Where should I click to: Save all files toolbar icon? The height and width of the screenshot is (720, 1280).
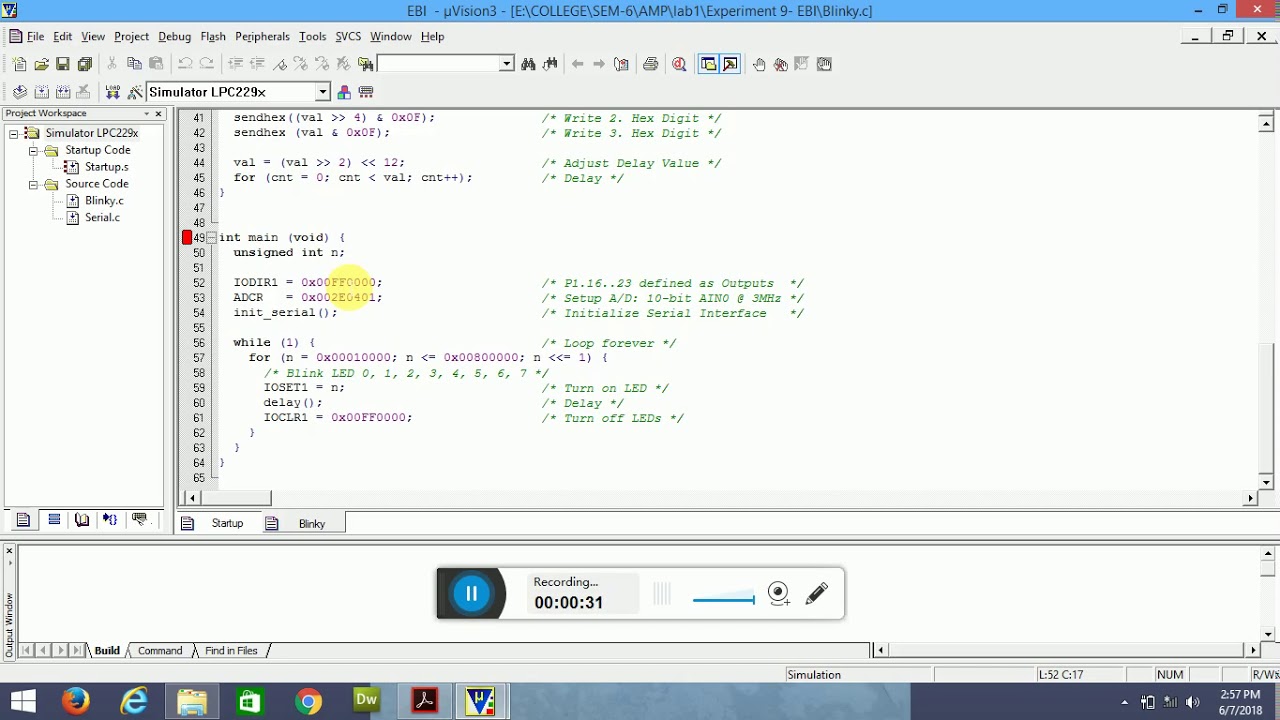click(84, 64)
